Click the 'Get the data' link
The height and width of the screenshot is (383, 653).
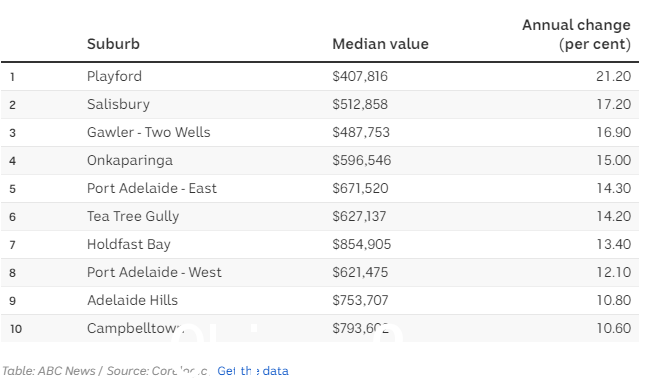(x=253, y=371)
